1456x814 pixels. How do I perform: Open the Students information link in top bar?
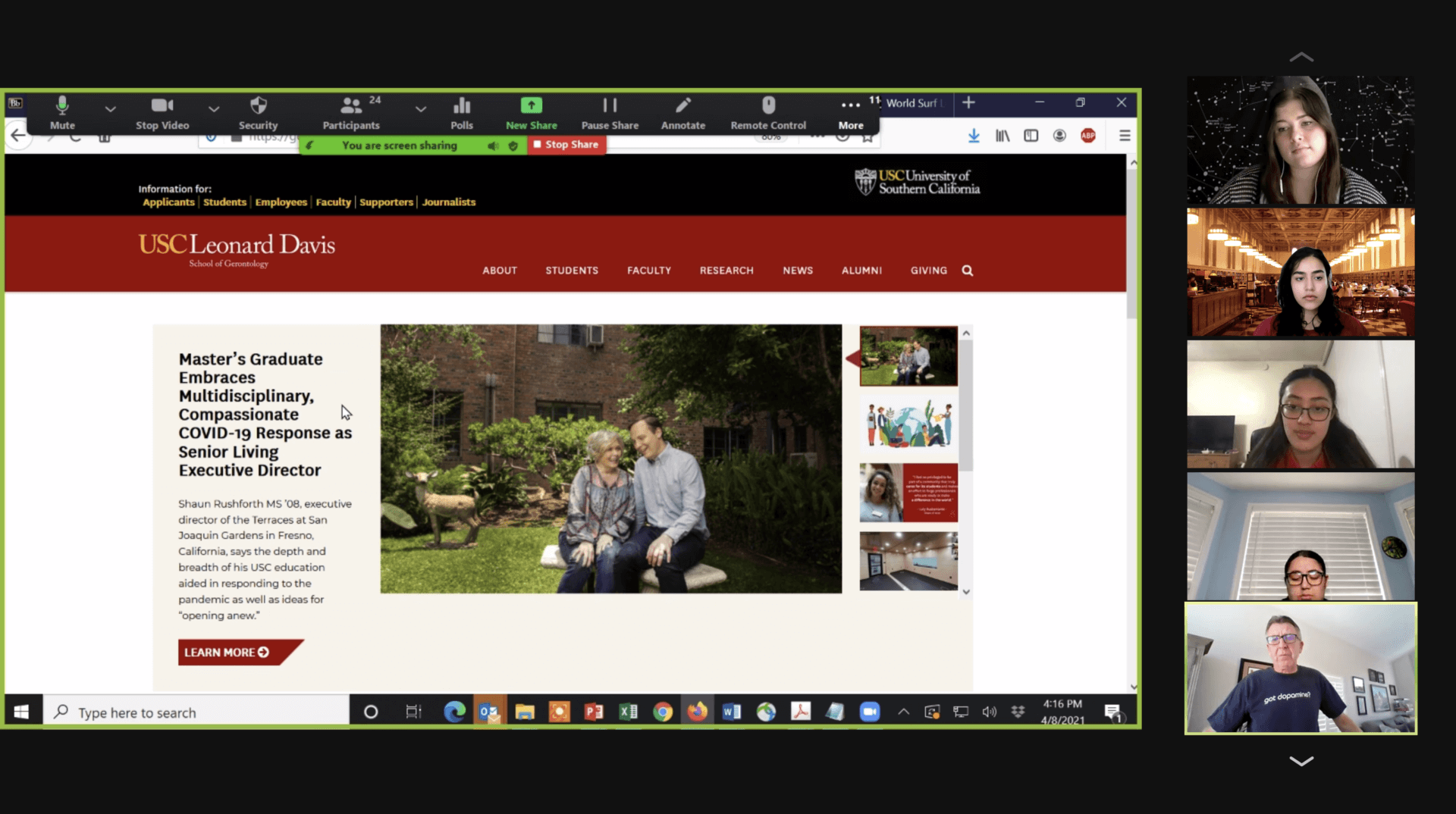[x=224, y=202]
